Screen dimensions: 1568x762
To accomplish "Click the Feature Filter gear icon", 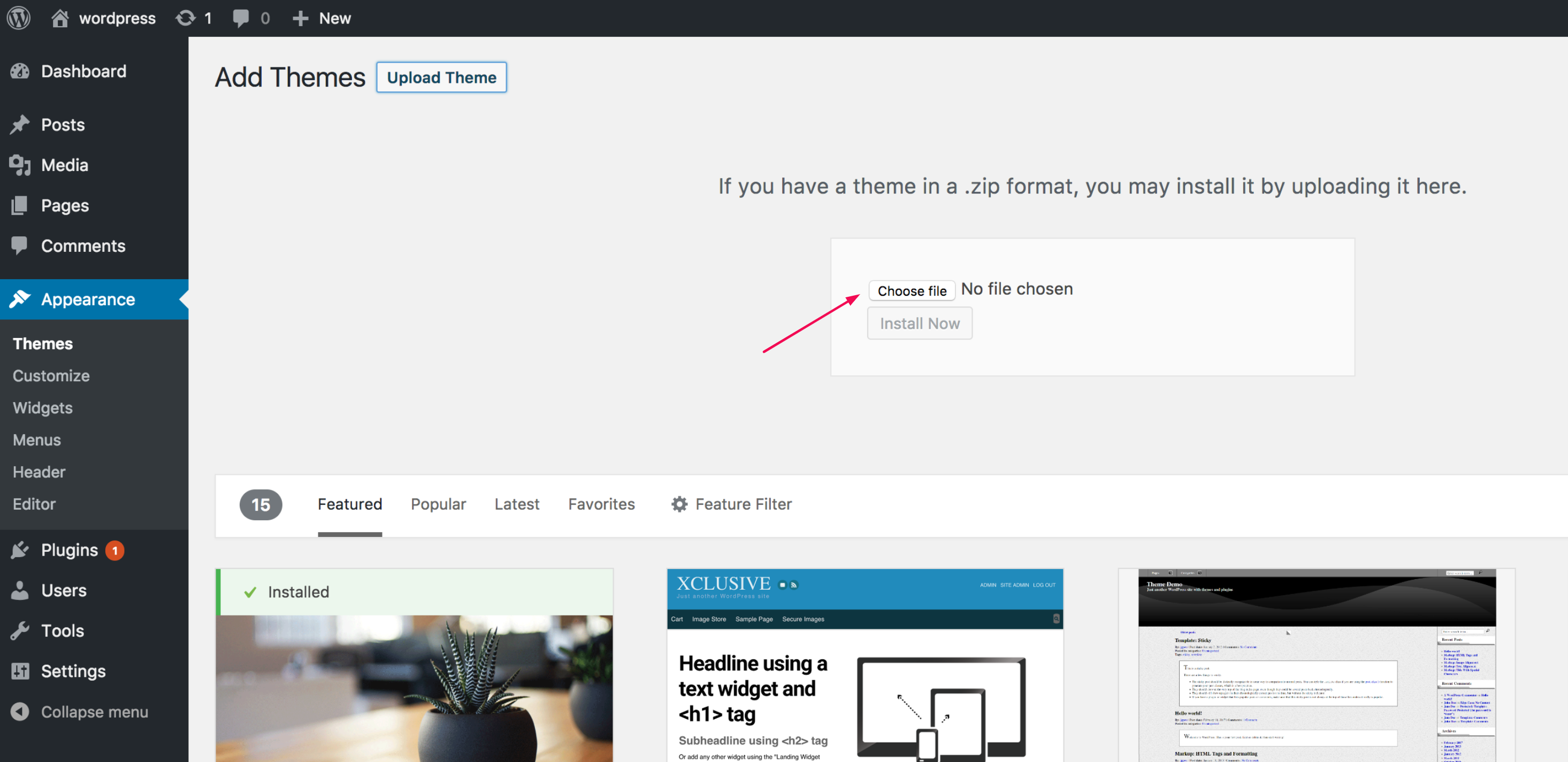I will pos(679,504).
